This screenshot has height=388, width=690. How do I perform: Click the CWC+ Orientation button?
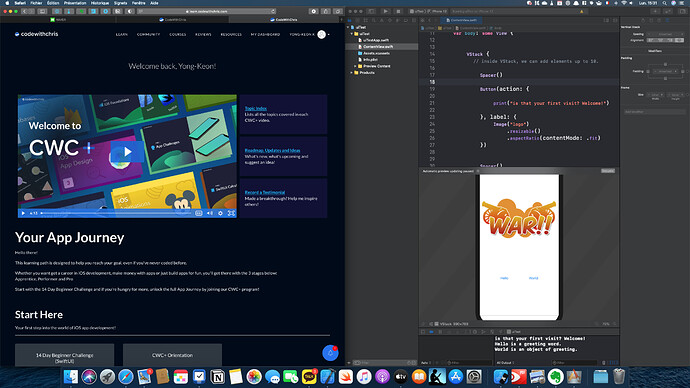(172, 355)
